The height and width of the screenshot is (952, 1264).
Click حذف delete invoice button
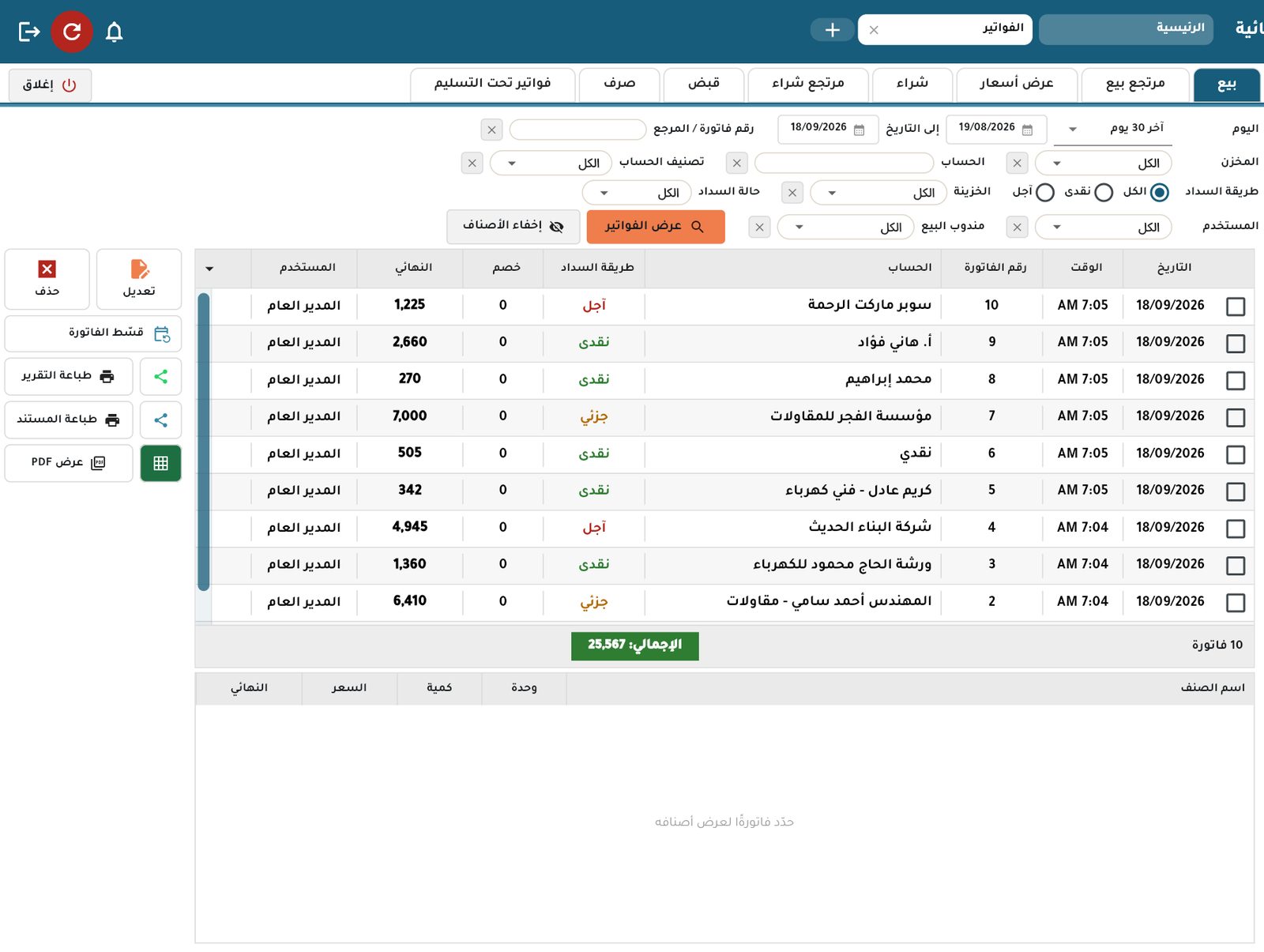coord(47,279)
